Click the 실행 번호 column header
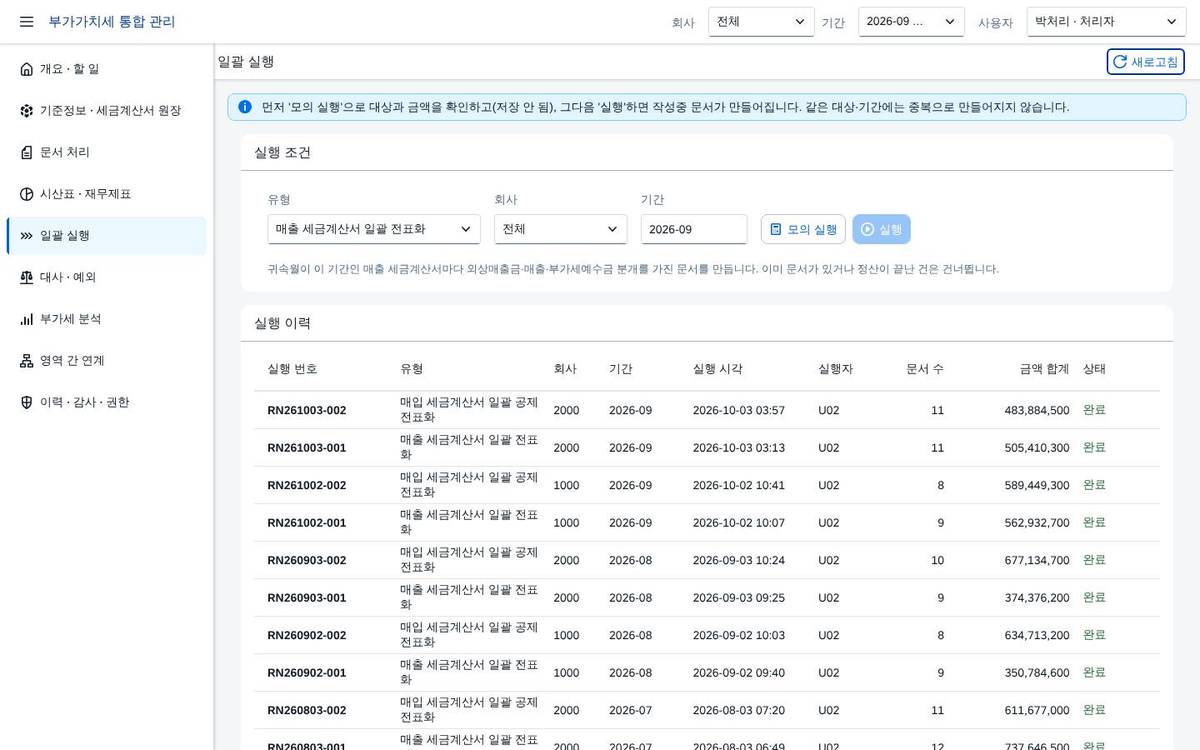1200x750 pixels. pyautogui.click(x=292, y=369)
